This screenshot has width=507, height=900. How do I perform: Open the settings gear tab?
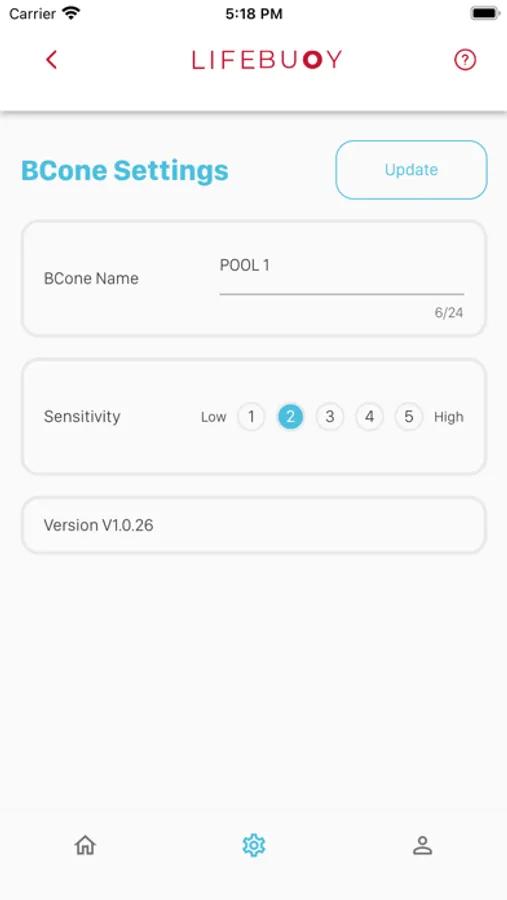(x=253, y=845)
